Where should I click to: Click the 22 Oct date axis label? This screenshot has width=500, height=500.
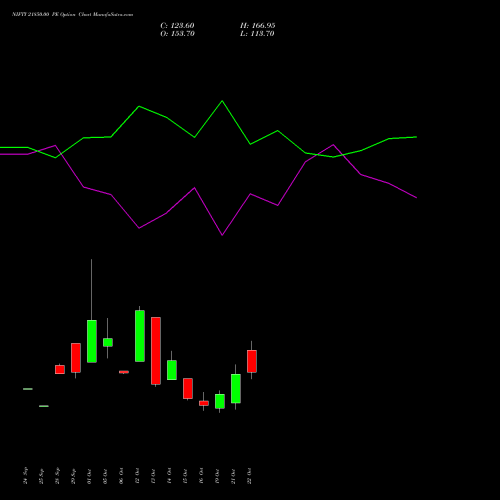pyautogui.click(x=250, y=476)
